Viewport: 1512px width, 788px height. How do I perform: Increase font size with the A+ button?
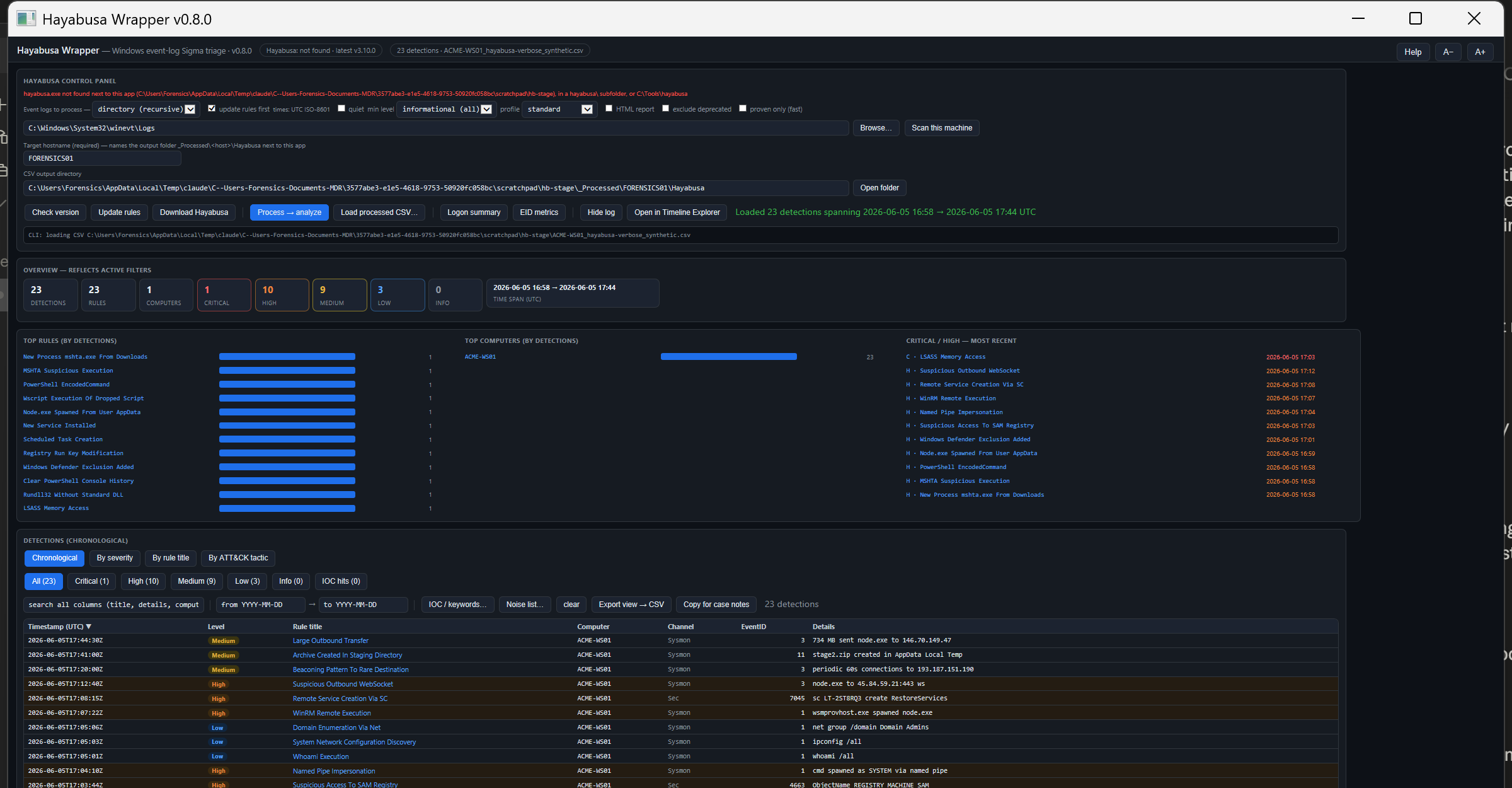(x=1480, y=52)
